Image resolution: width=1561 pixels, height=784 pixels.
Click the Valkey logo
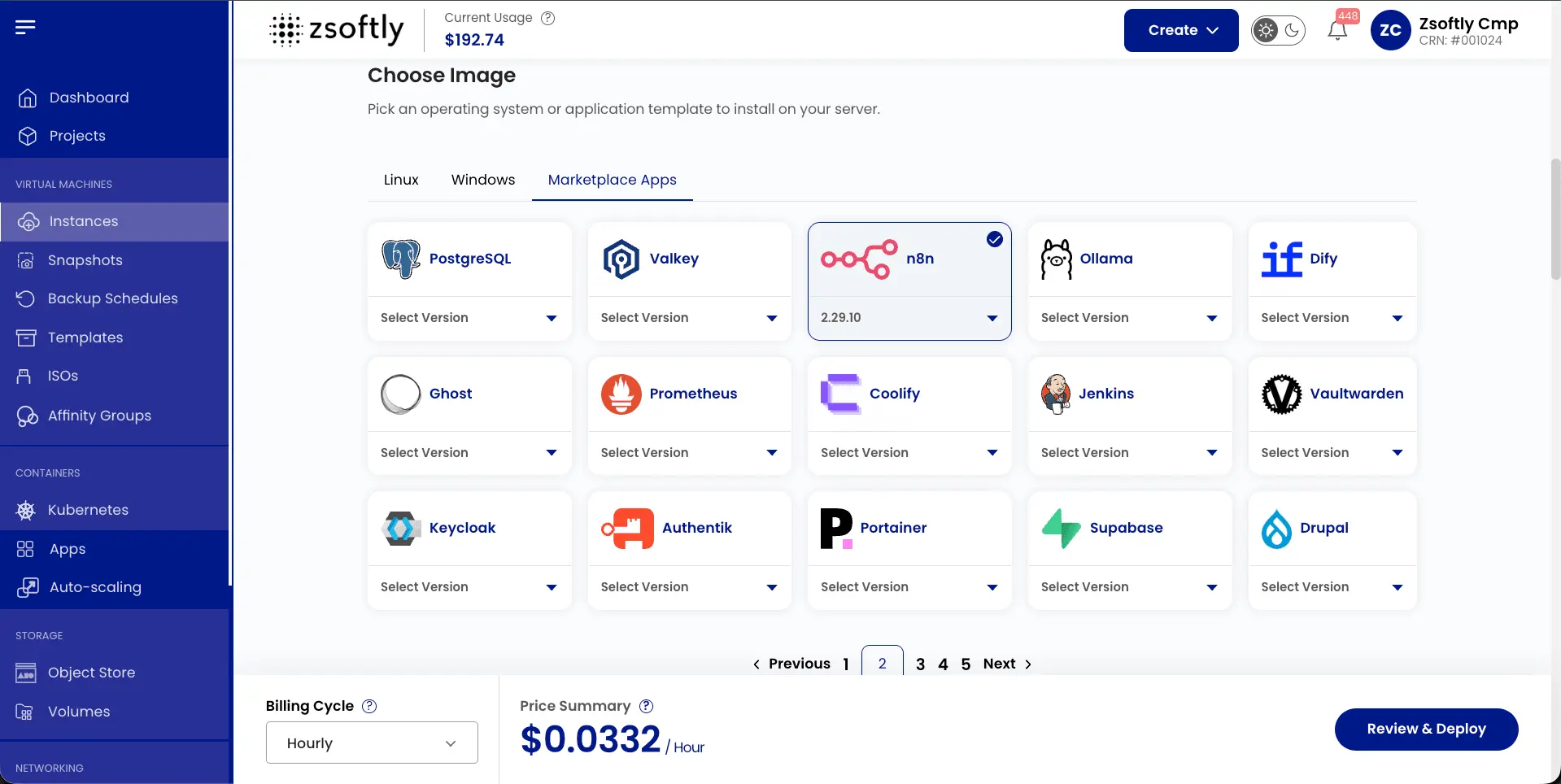pyautogui.click(x=621, y=259)
